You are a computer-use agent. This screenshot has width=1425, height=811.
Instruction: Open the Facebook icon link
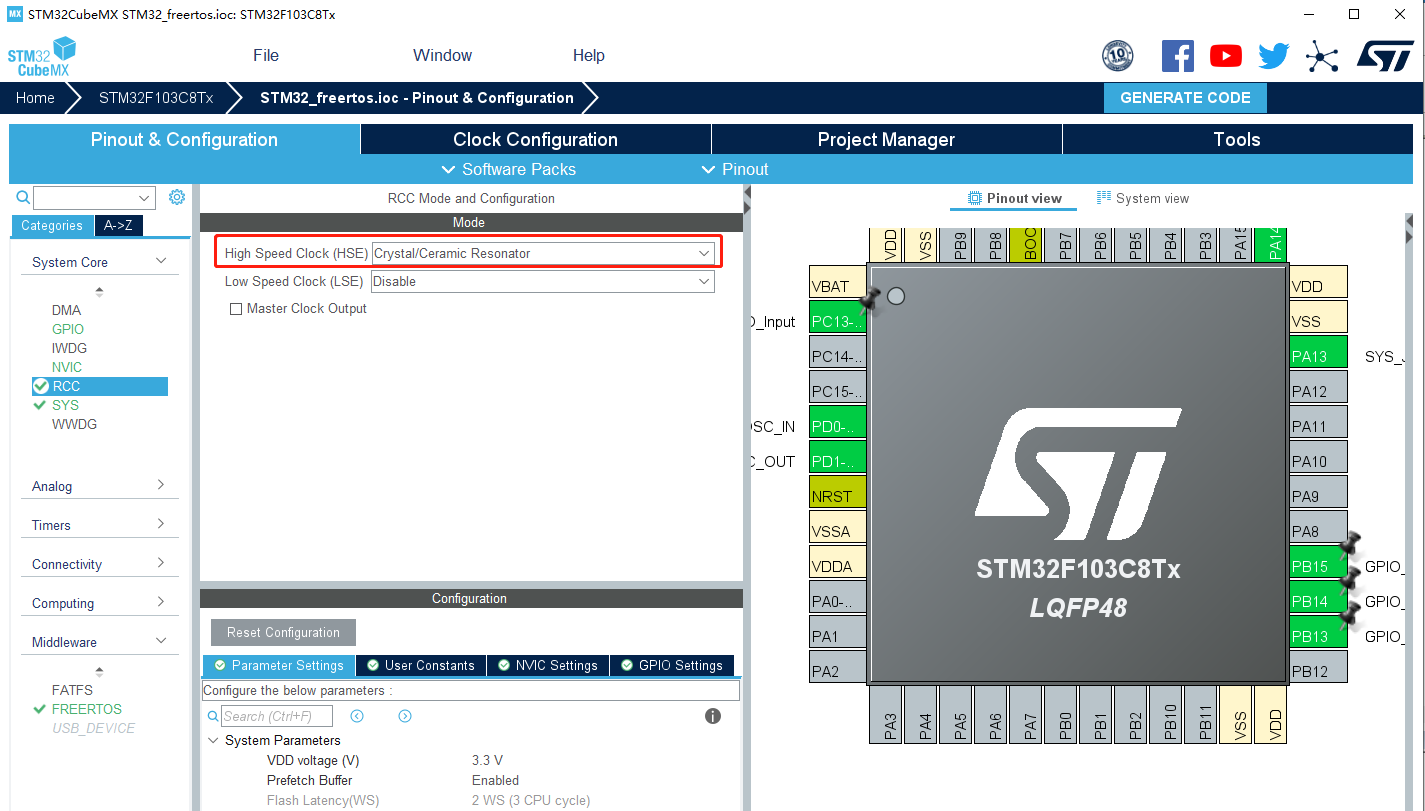1178,56
